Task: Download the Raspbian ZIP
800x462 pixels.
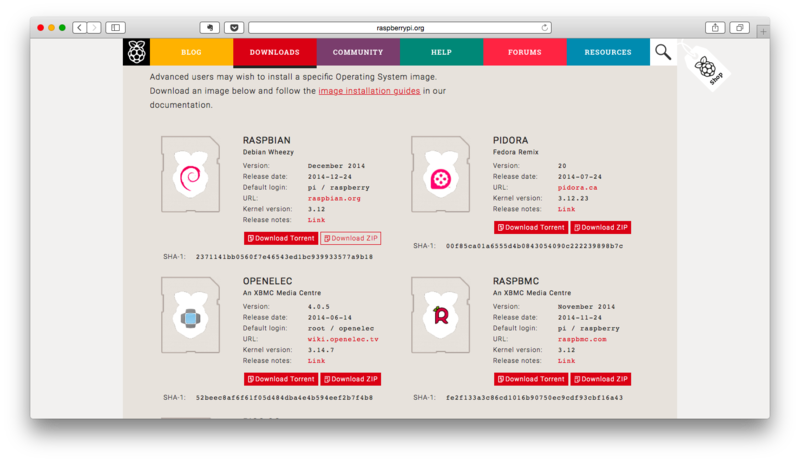Action: 351,238
